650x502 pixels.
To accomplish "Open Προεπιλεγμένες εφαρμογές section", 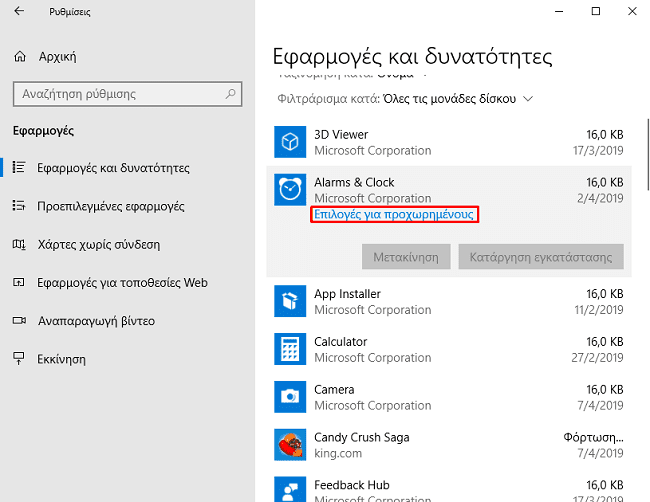I will pos(111,206).
